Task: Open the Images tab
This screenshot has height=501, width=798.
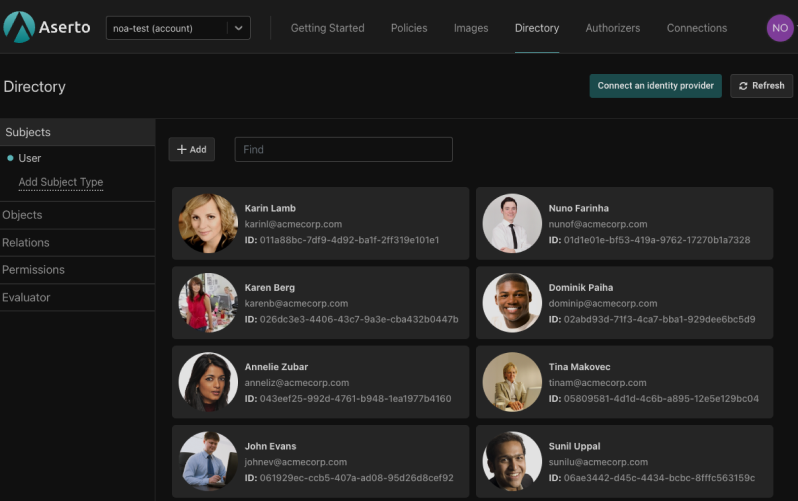Action: [x=471, y=28]
